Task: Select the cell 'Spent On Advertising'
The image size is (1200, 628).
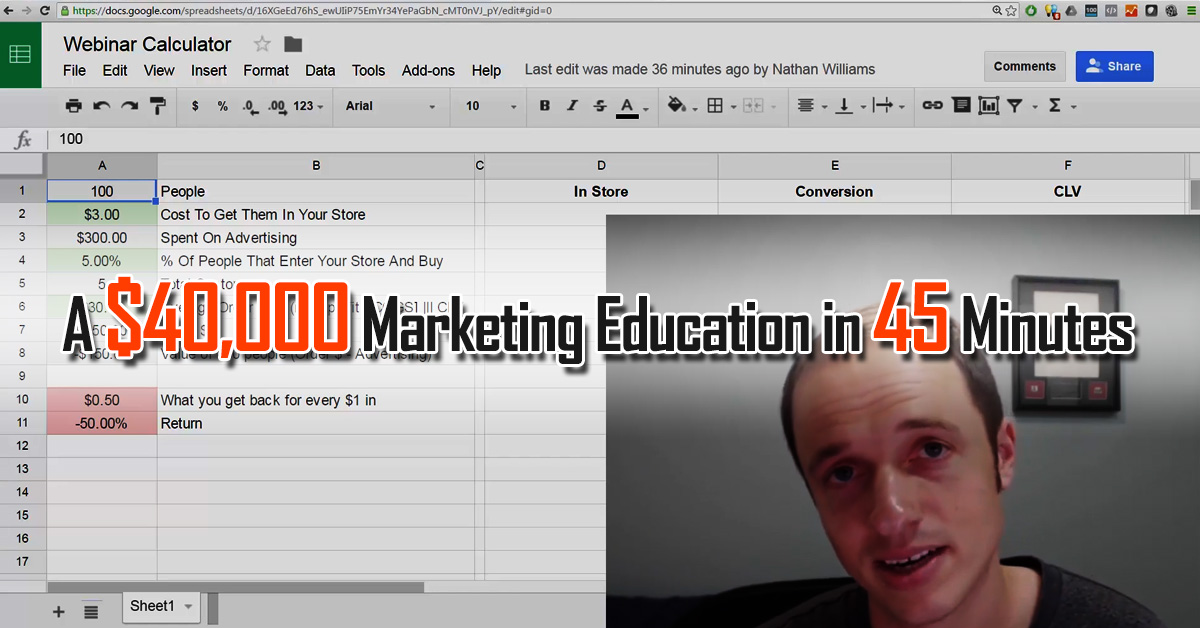Action: point(316,238)
